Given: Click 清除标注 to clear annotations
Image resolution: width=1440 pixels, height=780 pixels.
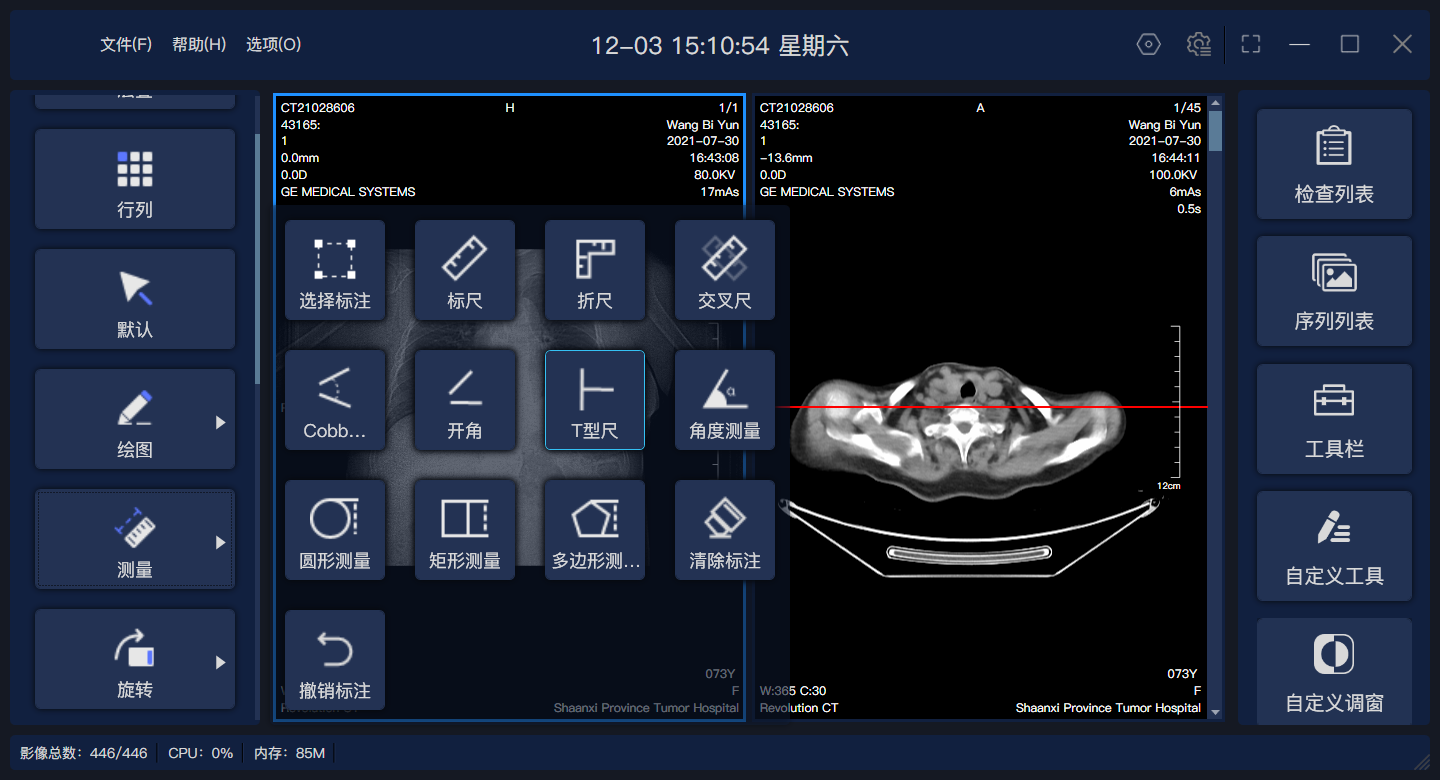Looking at the screenshot, I should tap(725, 530).
